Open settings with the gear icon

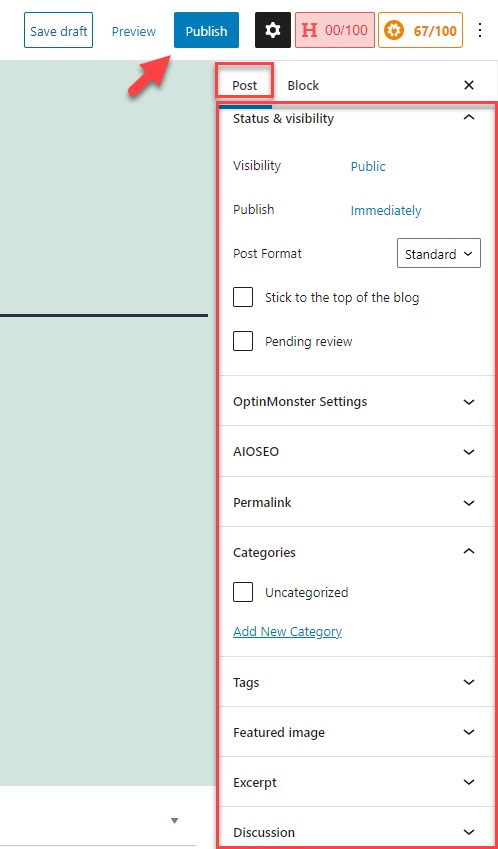pos(273,30)
